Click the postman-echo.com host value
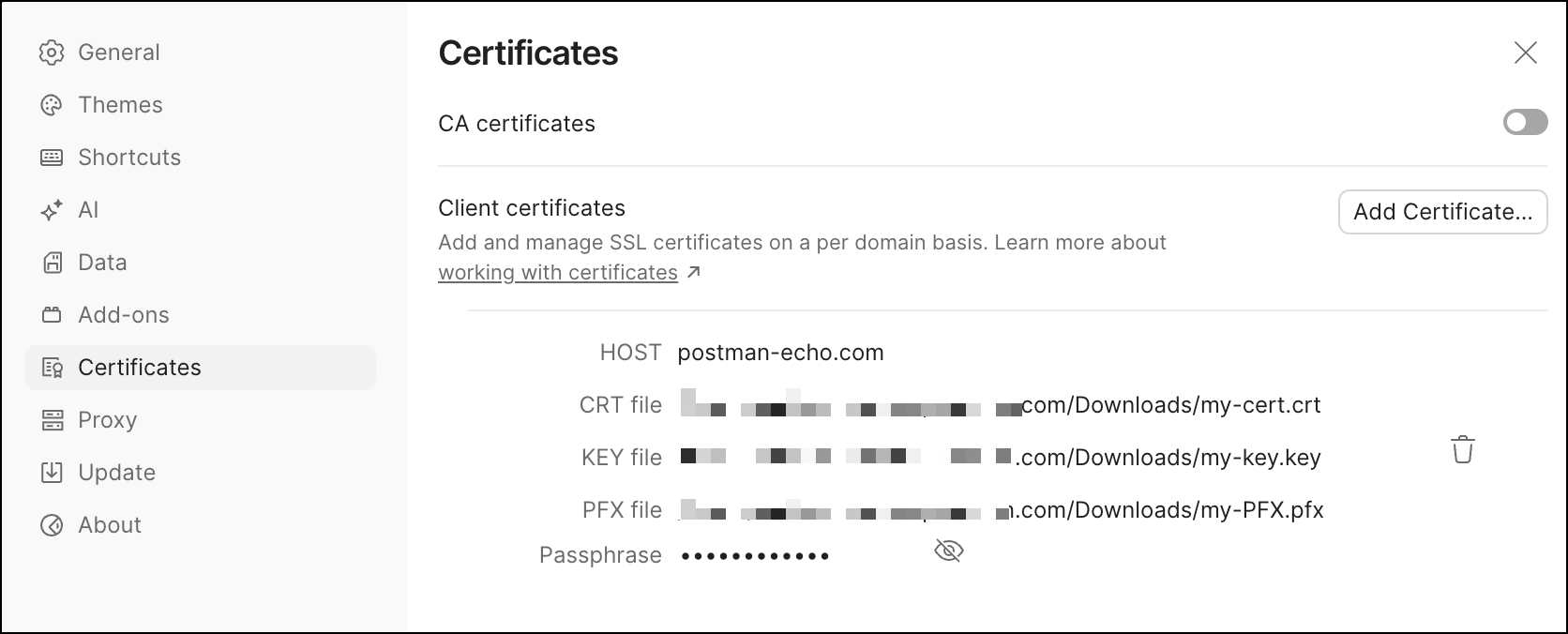Viewport: 1568px width, 634px height. pos(780,353)
